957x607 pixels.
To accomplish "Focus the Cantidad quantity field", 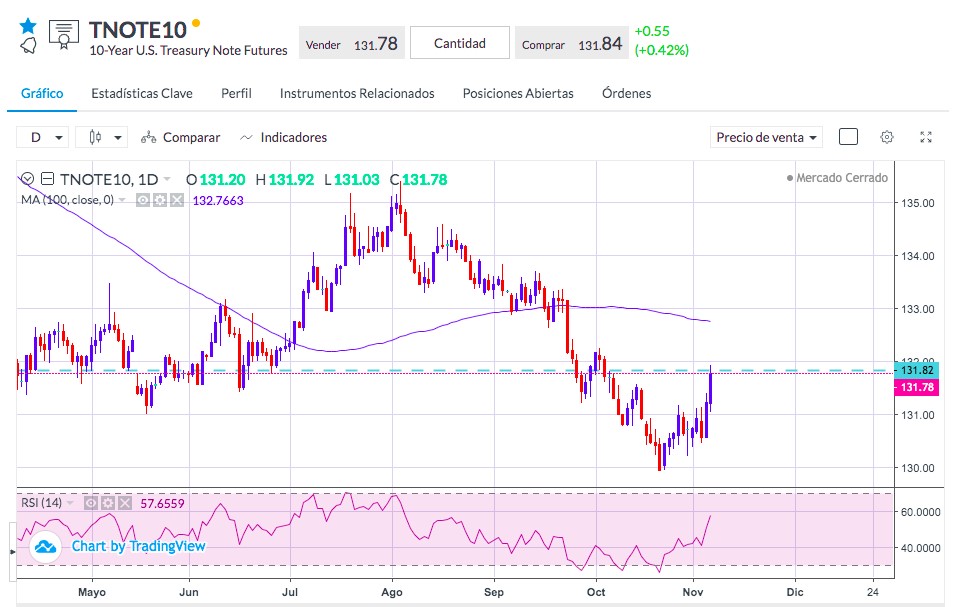I will point(460,43).
